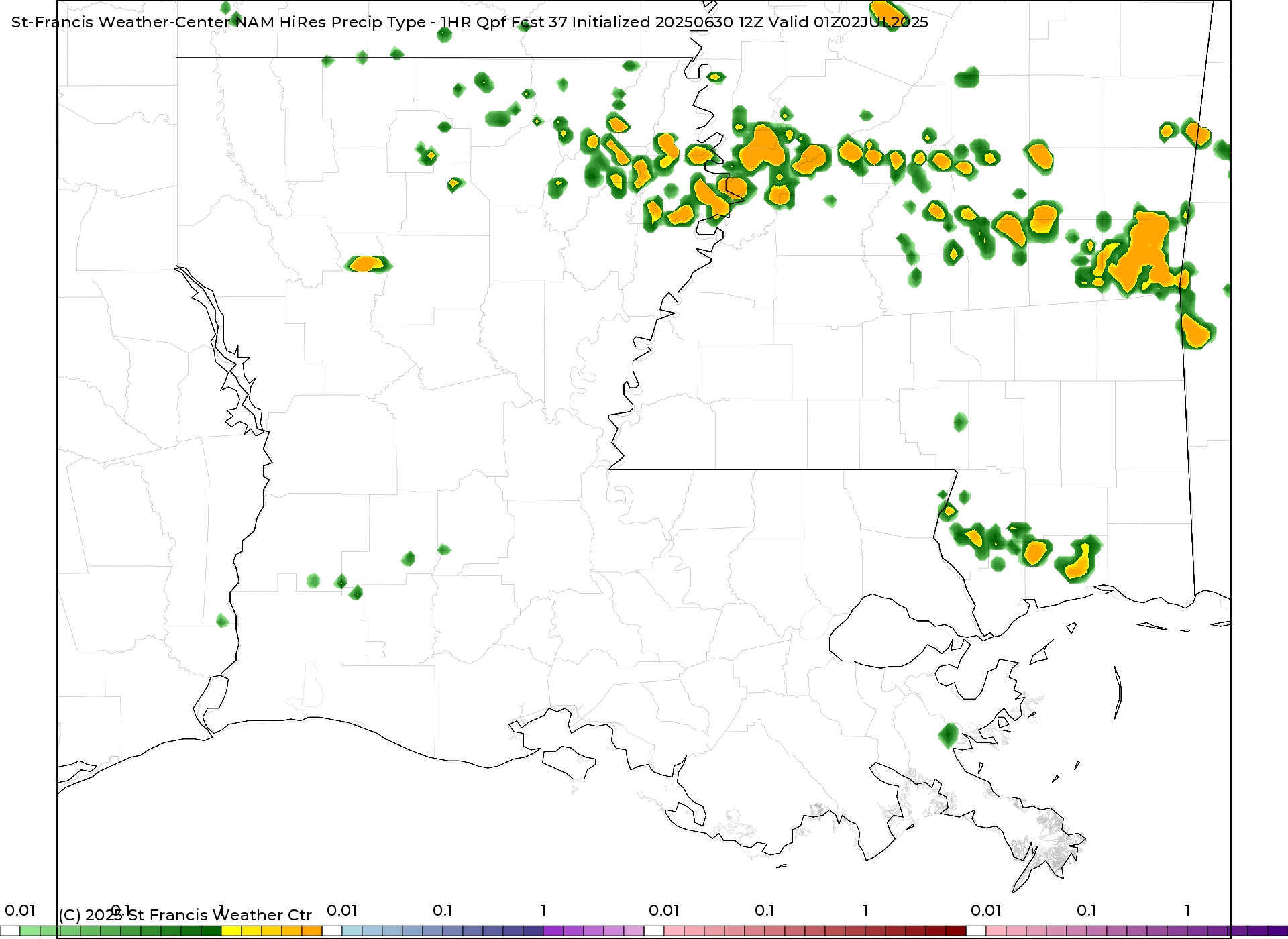The height and width of the screenshot is (939, 1288).
Task: Click the 0.01 label above the pink-purple scale
Action: coord(986,911)
